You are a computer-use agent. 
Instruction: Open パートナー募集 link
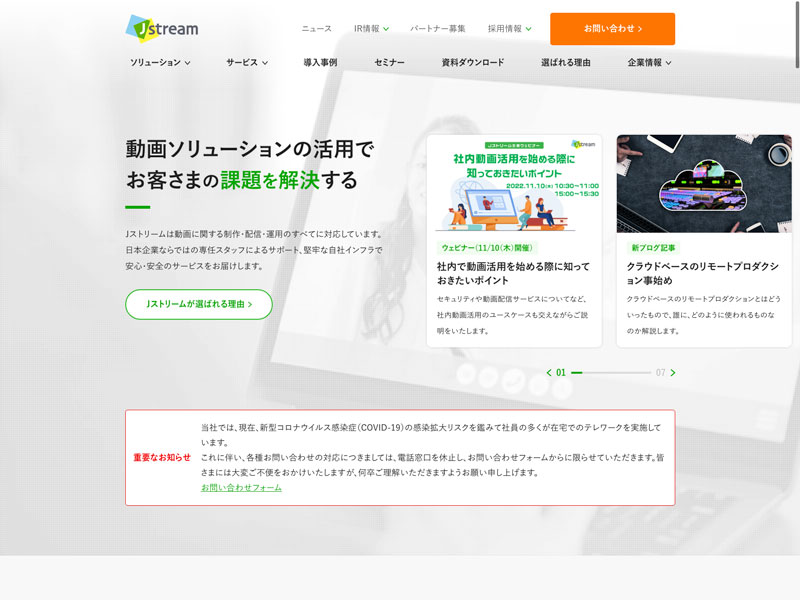tap(437, 29)
